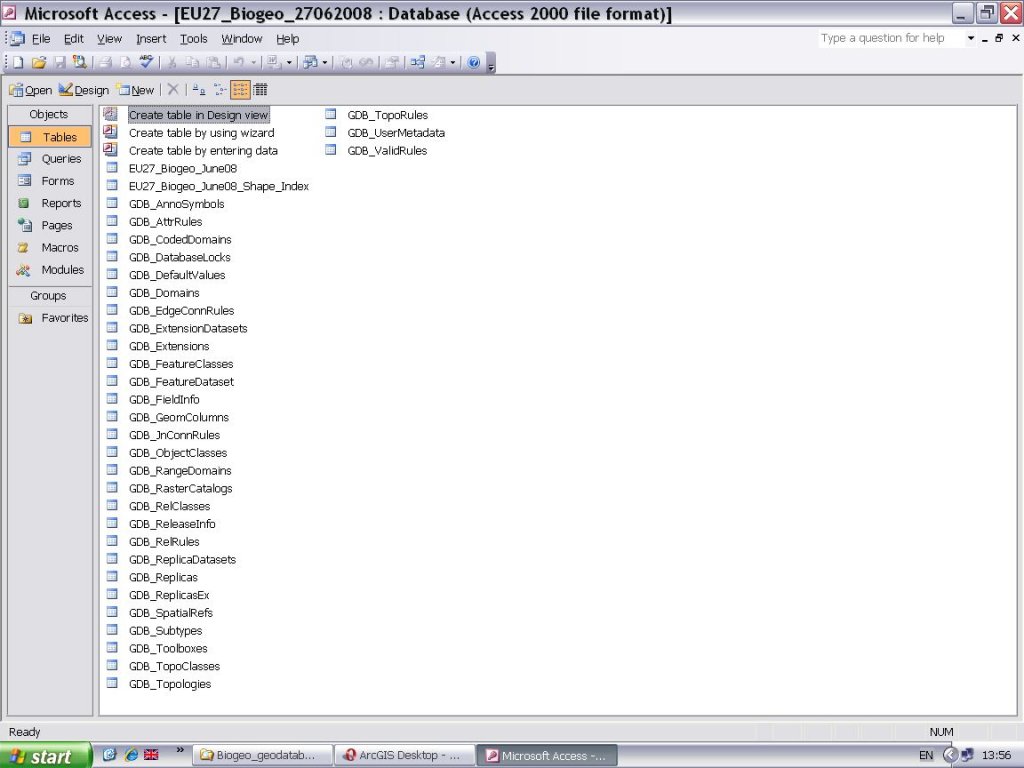
Task: Click the Code toolbar icon
Action: 346,62
